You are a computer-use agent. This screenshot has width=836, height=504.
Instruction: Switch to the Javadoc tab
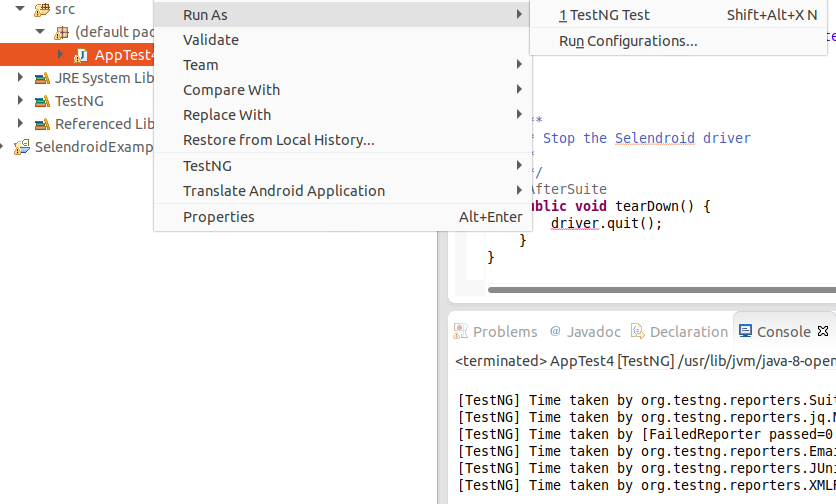(585, 332)
